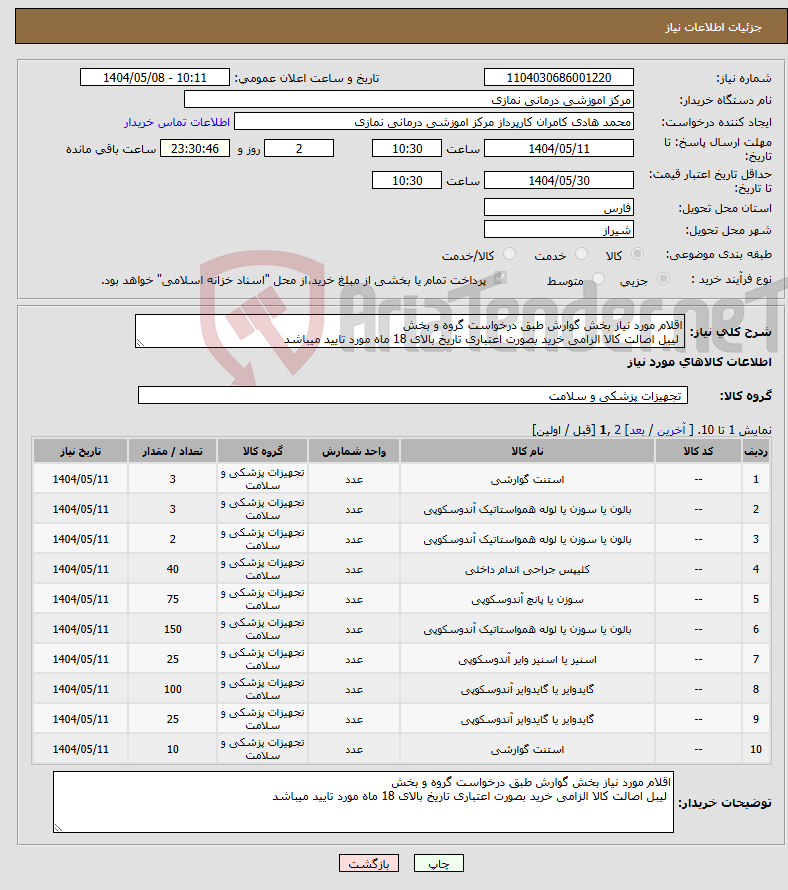Click the resize handle of توضیحات خریدار box
The image size is (788, 890).
coord(58,828)
